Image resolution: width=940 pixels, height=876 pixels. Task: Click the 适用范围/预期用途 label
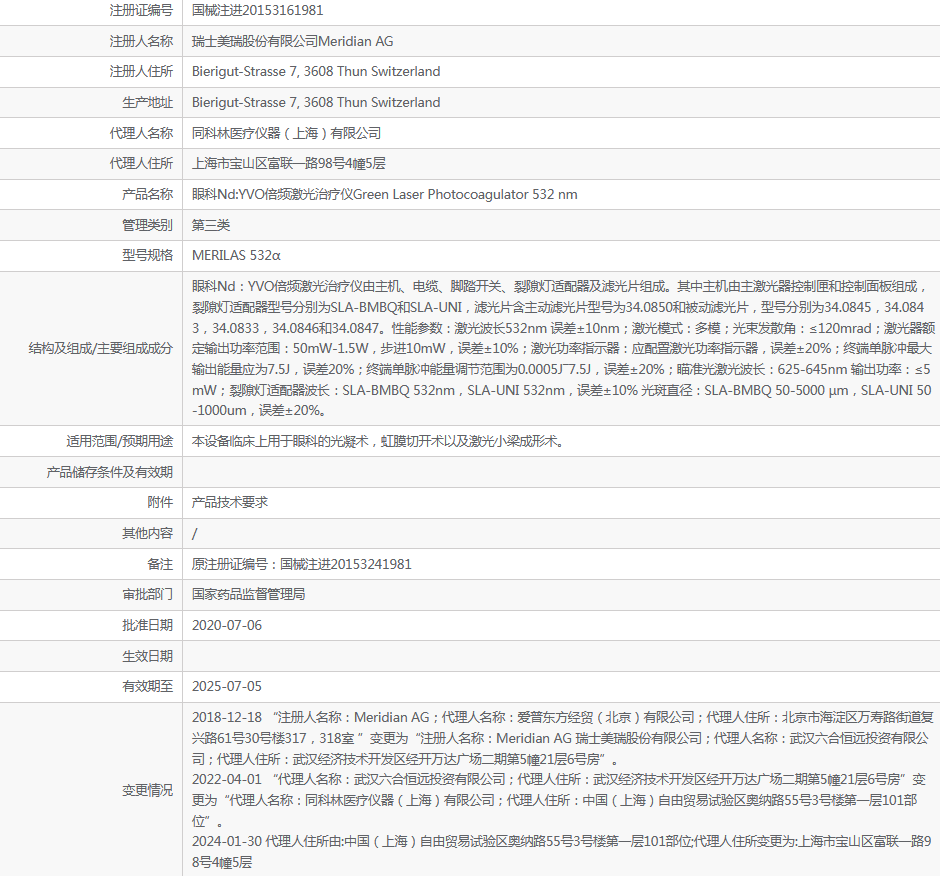(119, 441)
